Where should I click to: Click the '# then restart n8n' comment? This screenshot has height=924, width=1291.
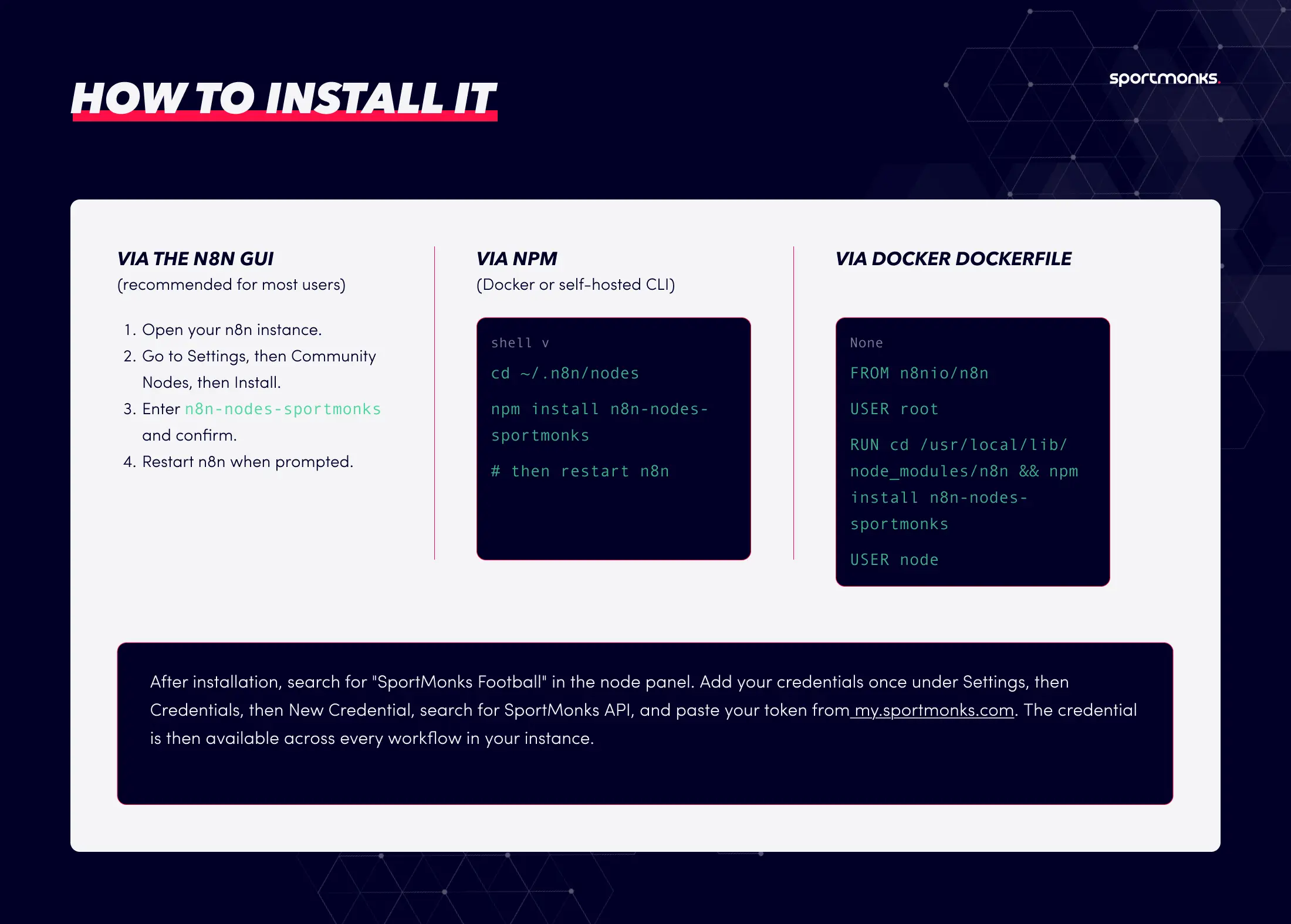pyautogui.click(x=580, y=472)
